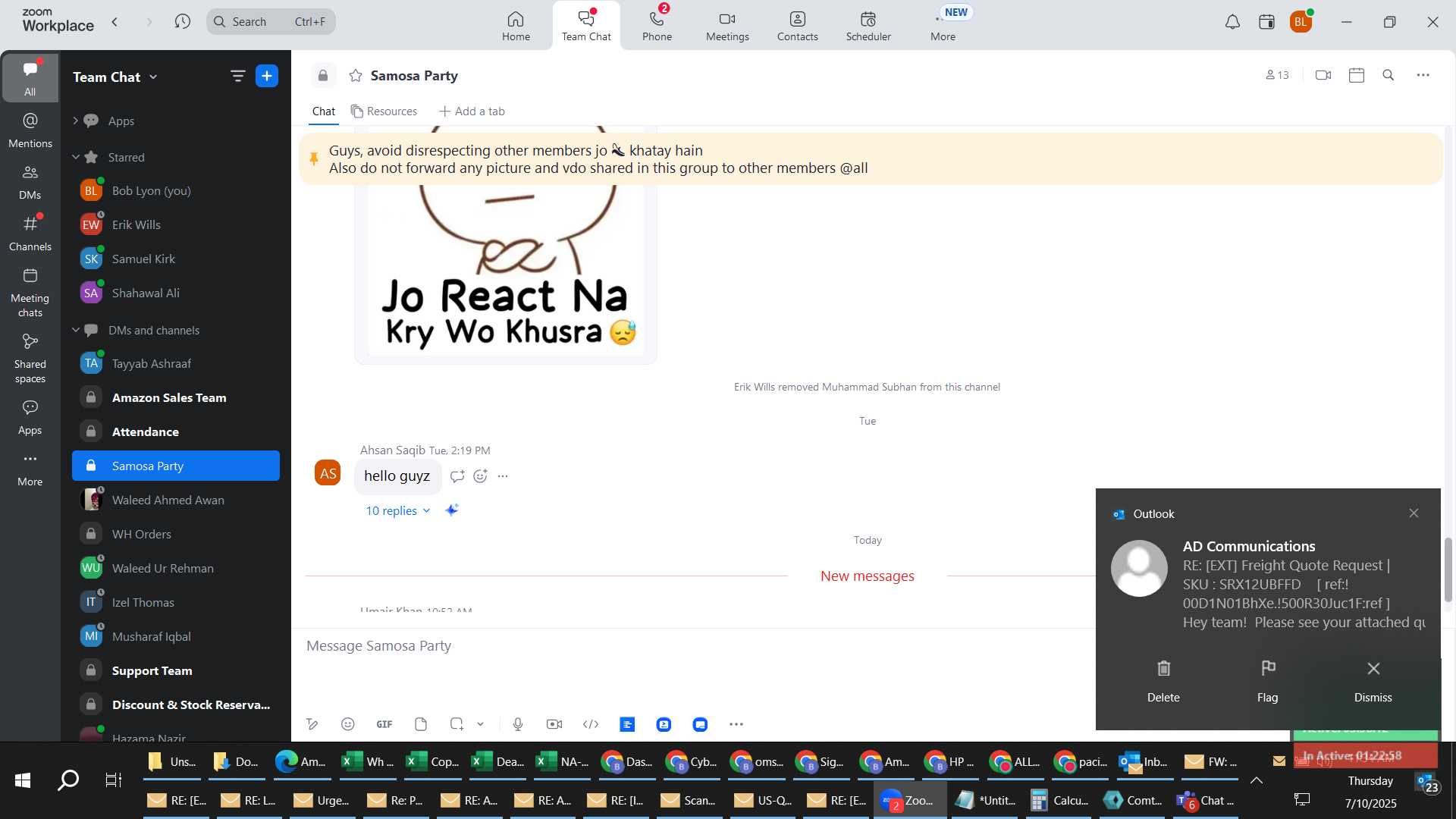This screenshot has width=1456, height=819.
Task: Open the Home tab
Action: tap(516, 26)
